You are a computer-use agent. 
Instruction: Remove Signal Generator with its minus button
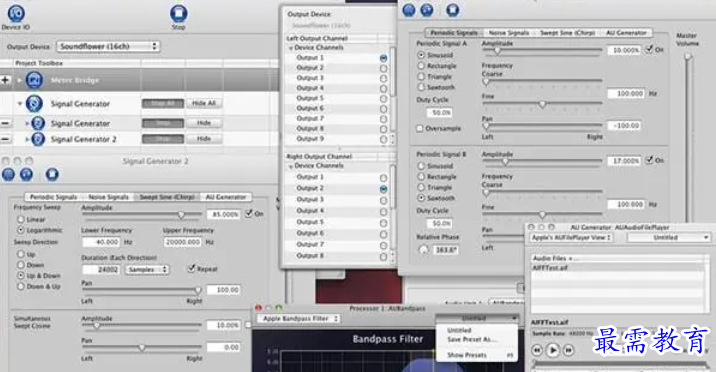(x=5, y=123)
